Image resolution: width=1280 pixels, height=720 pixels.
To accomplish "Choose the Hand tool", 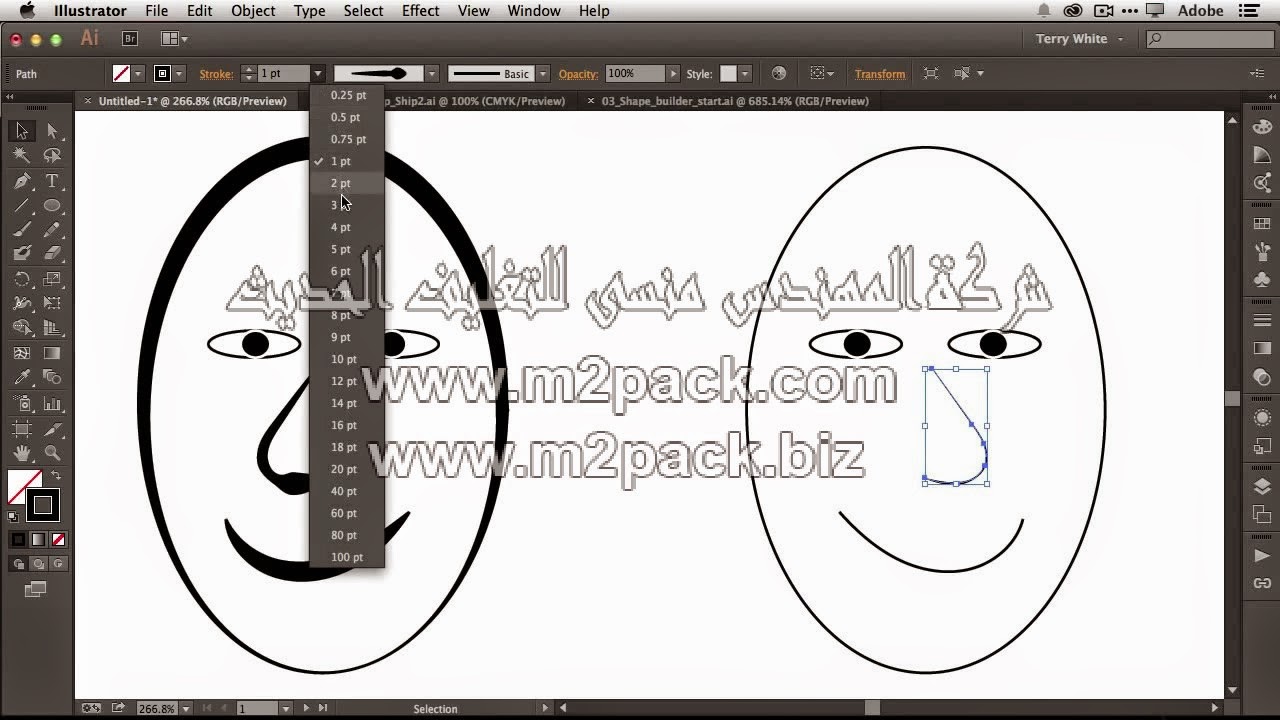I will click(x=22, y=453).
